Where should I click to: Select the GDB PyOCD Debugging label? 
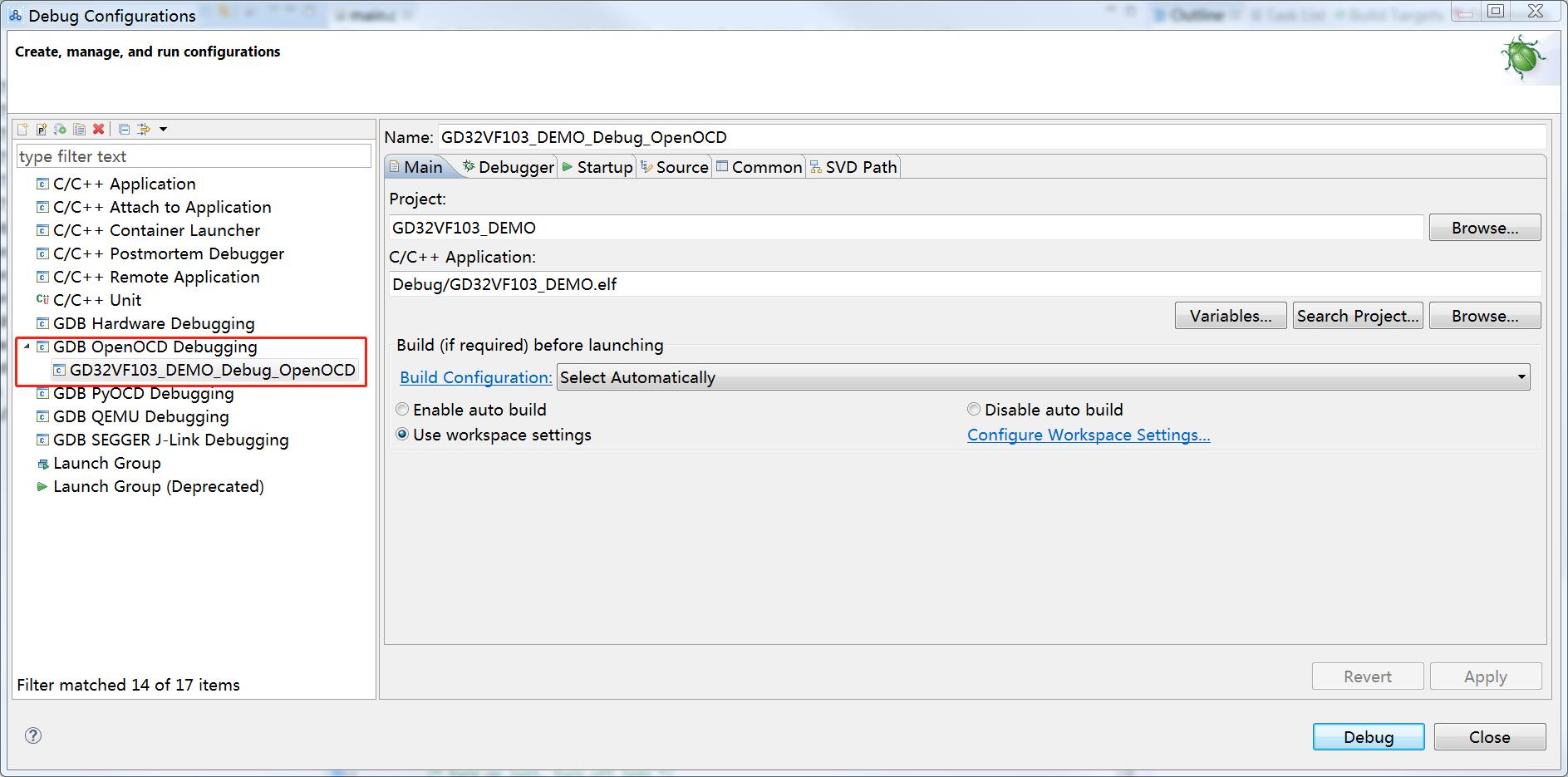tap(144, 393)
